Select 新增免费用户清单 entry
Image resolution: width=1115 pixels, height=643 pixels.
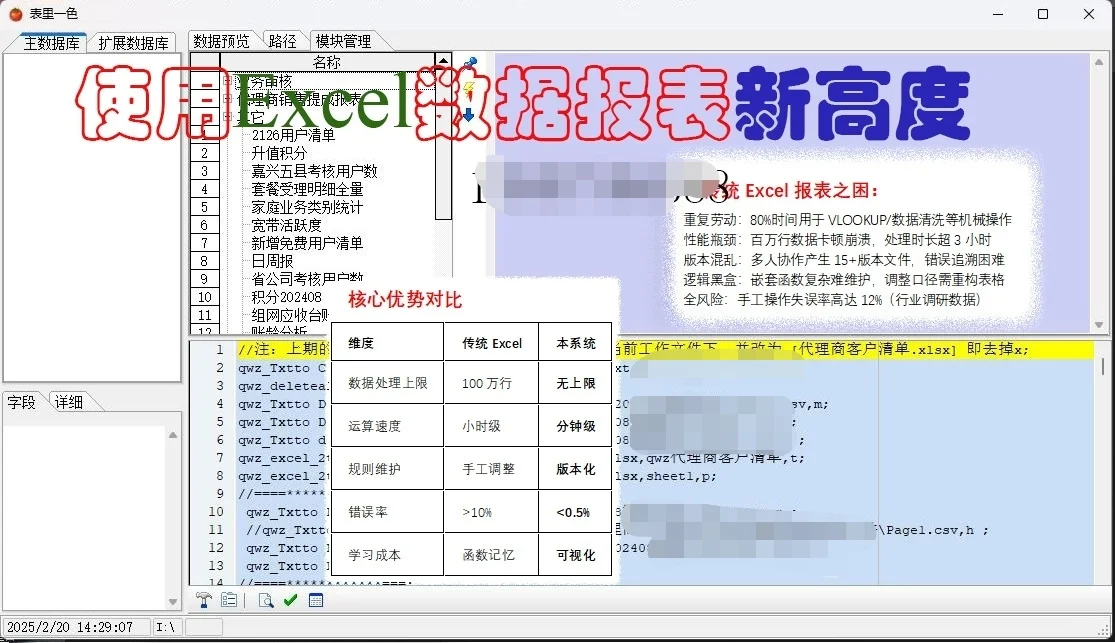(307, 243)
